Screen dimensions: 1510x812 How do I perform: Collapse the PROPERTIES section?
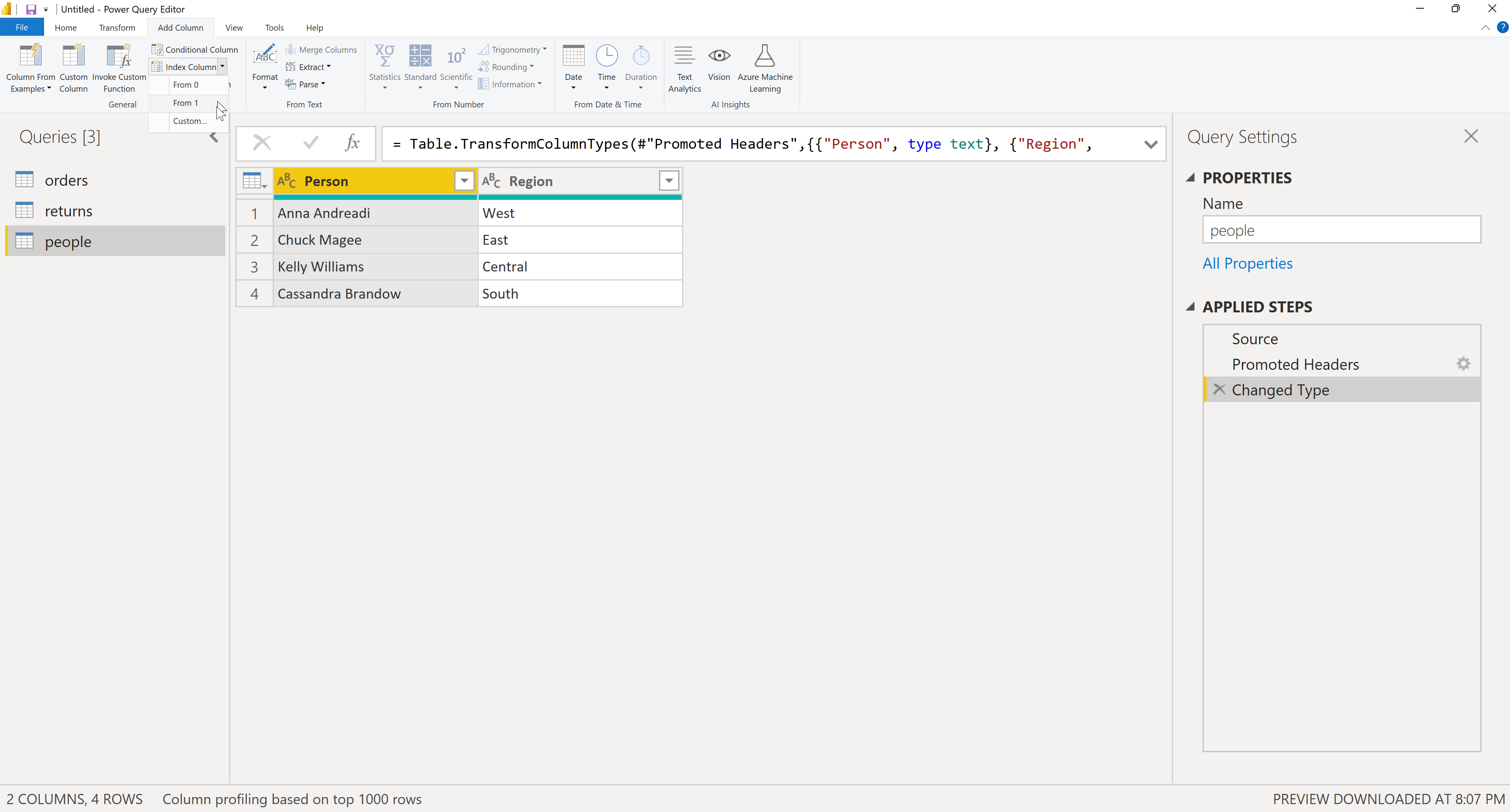point(1190,177)
